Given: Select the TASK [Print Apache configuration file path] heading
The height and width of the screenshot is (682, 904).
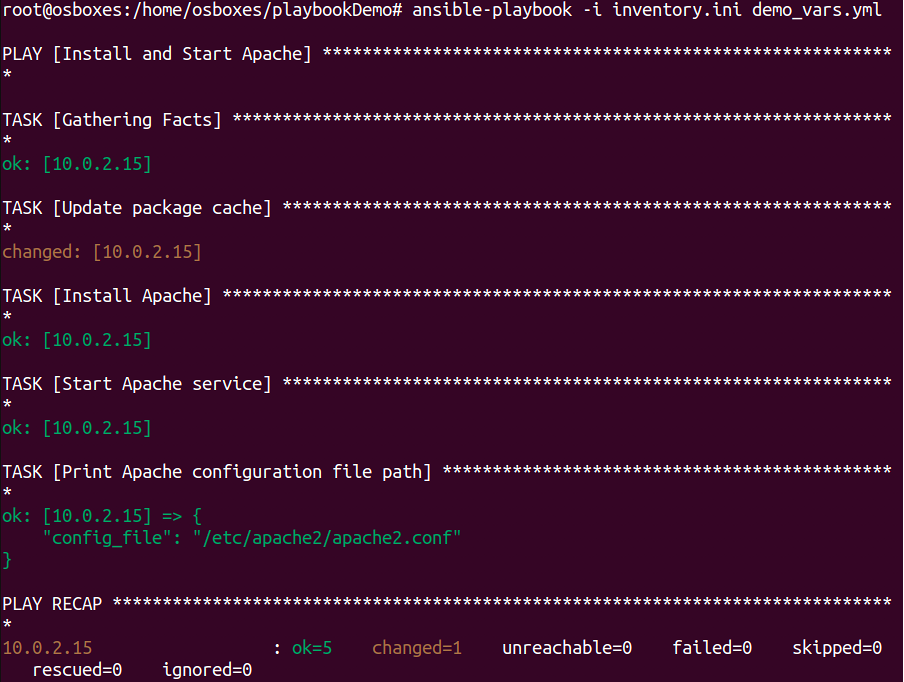Looking at the screenshot, I should [215, 471].
